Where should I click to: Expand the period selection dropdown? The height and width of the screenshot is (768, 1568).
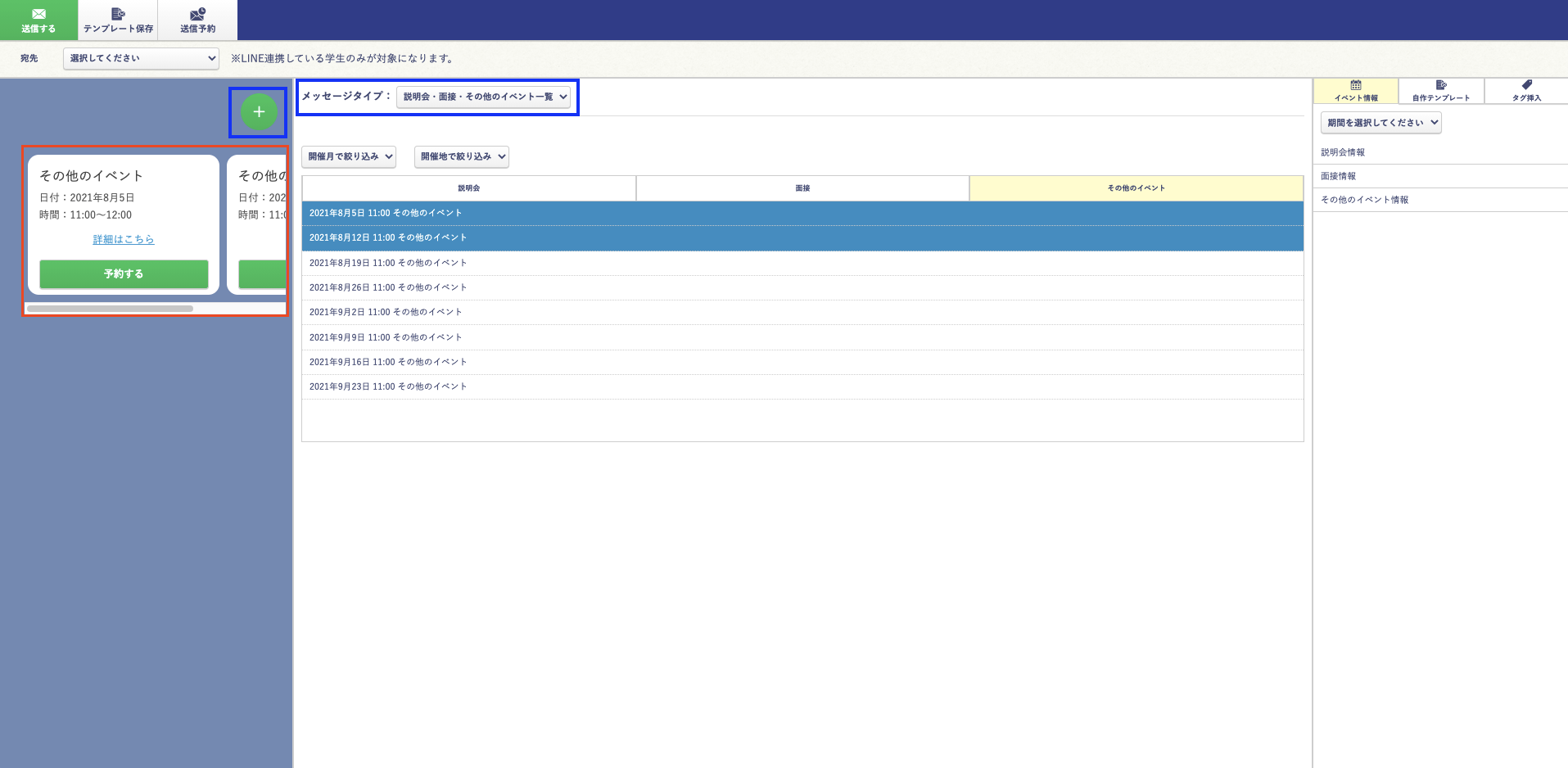click(x=1380, y=123)
